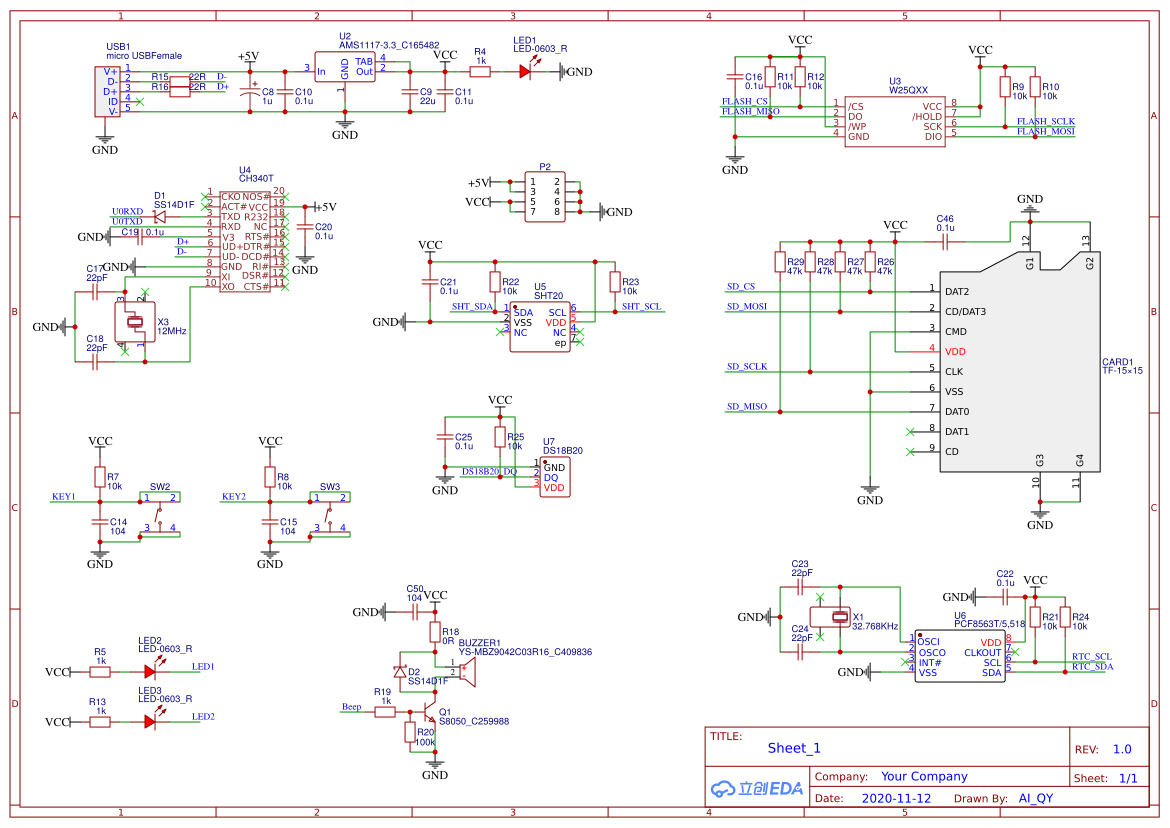1170x828 pixels.
Task: Click the KEY1 net label
Action: point(63,497)
